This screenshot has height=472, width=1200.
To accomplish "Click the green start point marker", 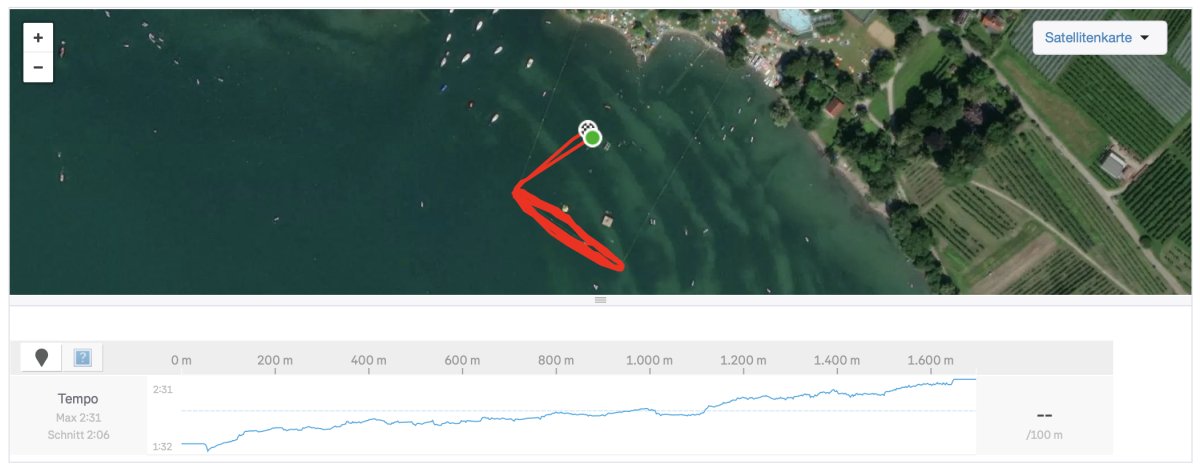I will [593, 138].
